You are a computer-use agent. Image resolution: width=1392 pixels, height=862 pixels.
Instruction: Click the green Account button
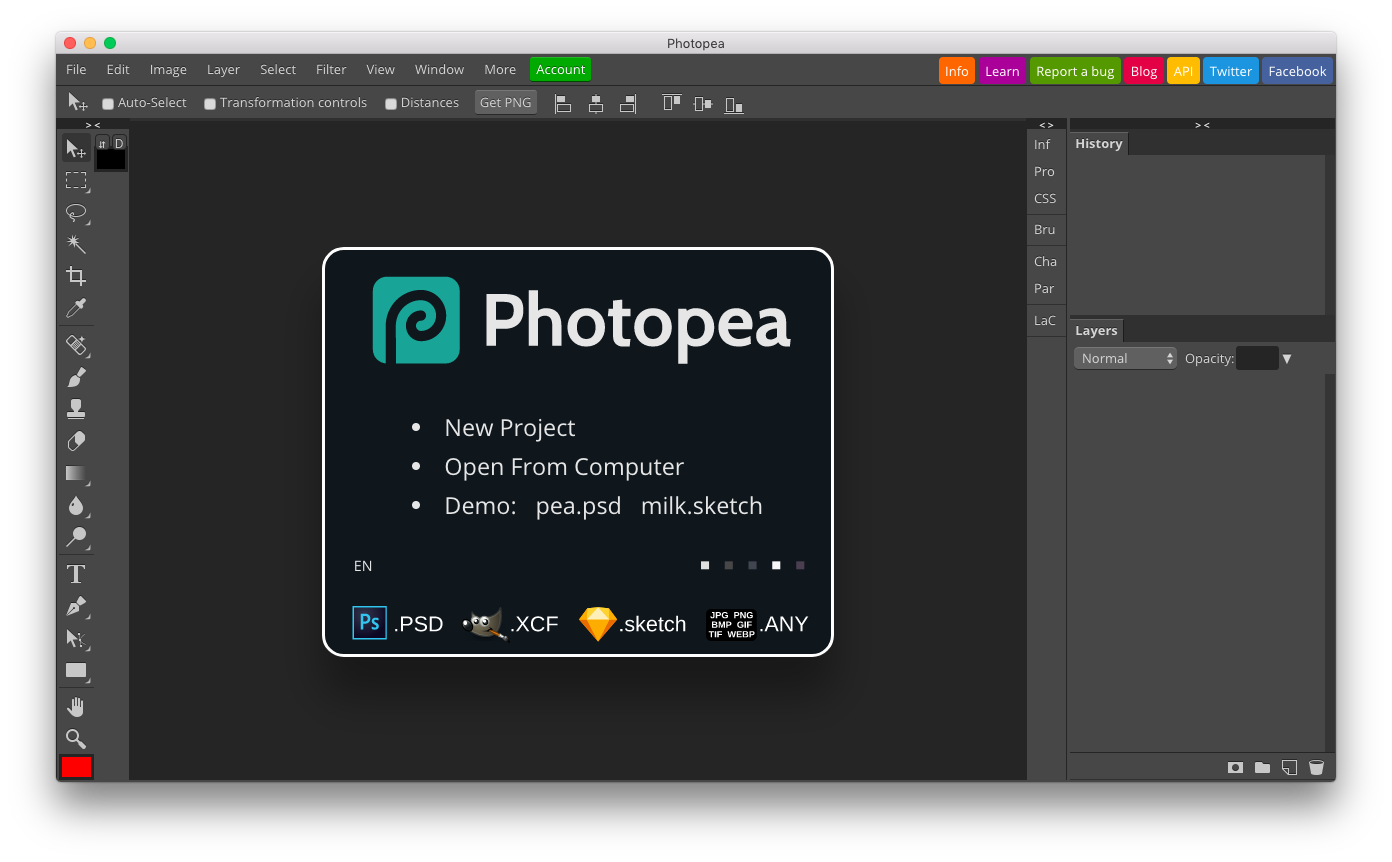[x=560, y=69]
